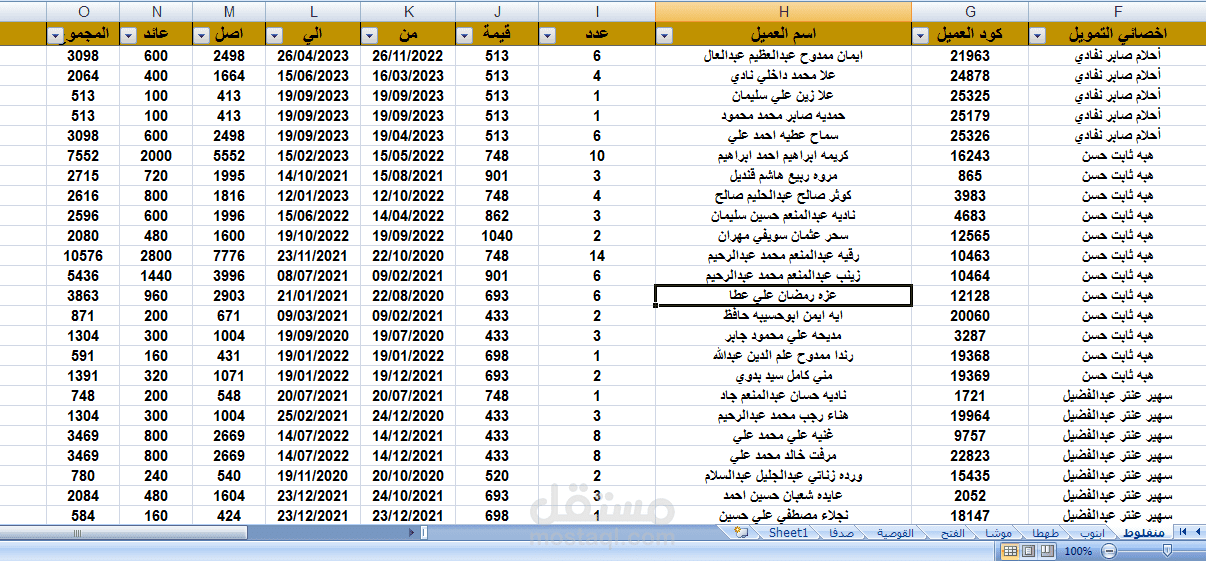Image resolution: width=1206 pixels, height=561 pixels.
Task: Open filter dropdown for عائد column
Action: 128,35
